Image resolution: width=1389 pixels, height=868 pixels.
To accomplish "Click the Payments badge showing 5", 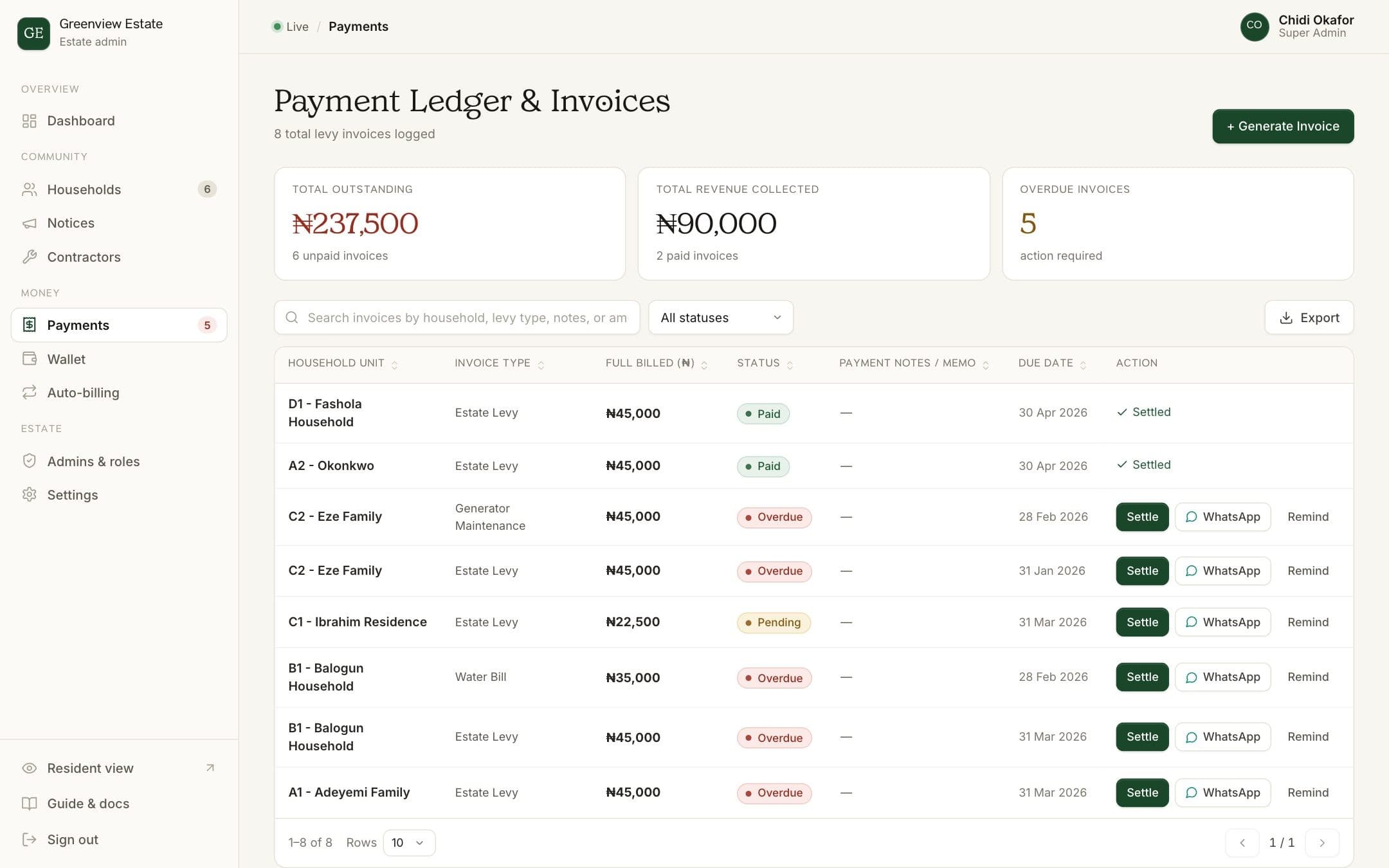I will (207, 325).
